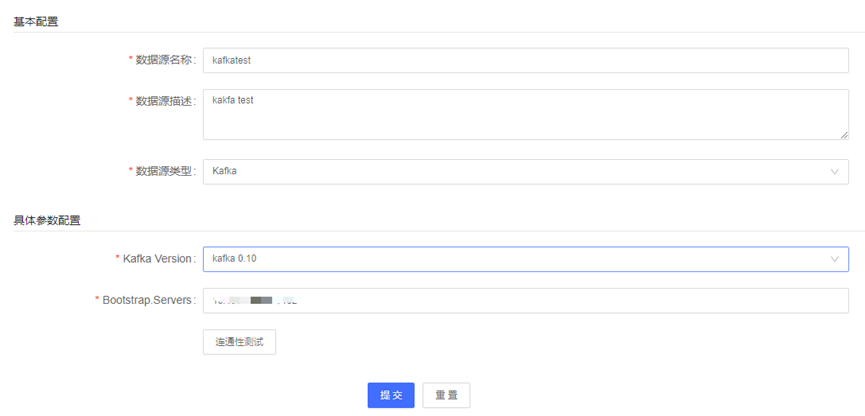
Task: Click the arrow icon on Kafka Version selector
Action: tap(834, 259)
